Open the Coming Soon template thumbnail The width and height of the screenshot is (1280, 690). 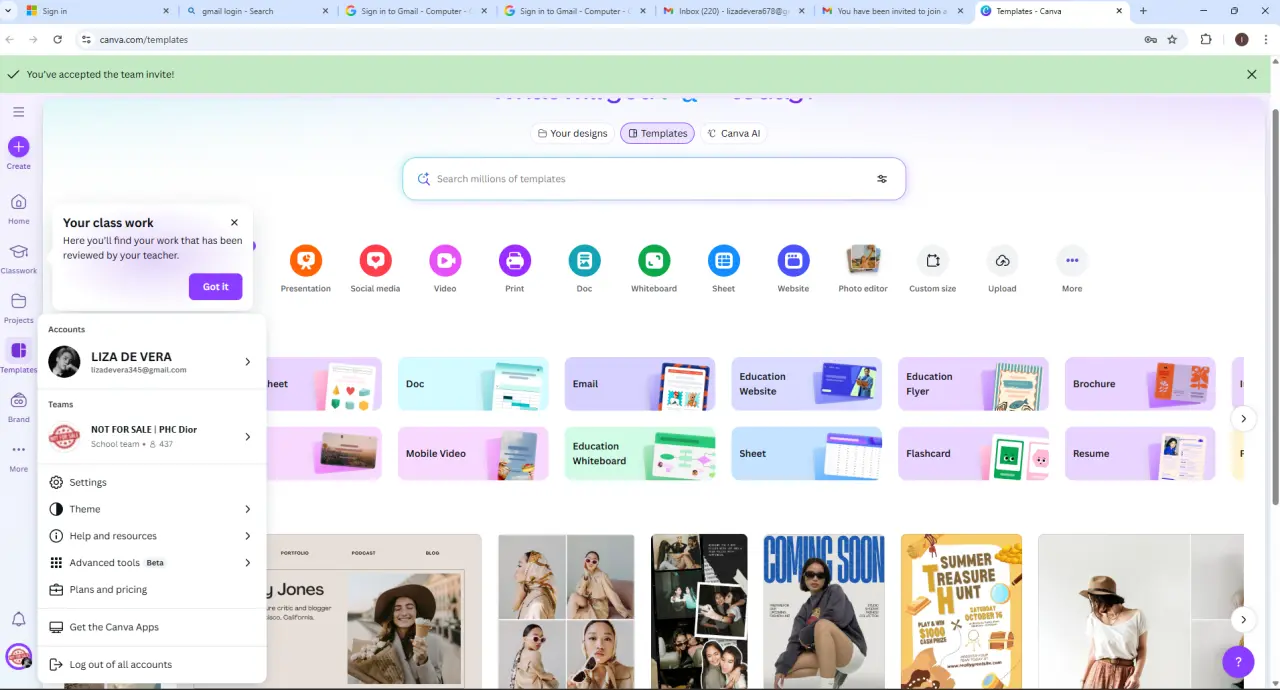coord(824,612)
